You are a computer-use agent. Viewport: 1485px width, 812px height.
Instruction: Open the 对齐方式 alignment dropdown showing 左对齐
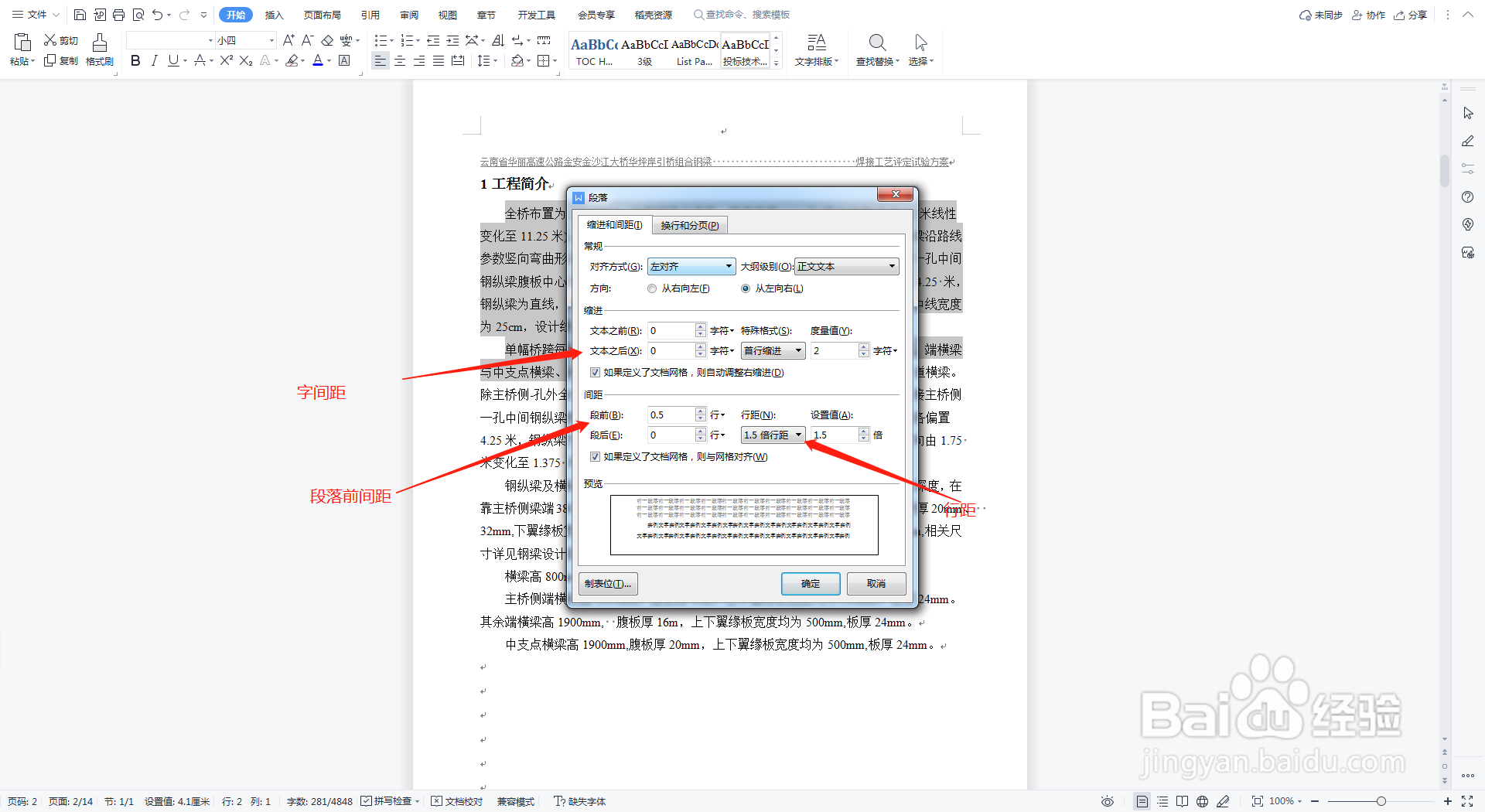coord(691,266)
